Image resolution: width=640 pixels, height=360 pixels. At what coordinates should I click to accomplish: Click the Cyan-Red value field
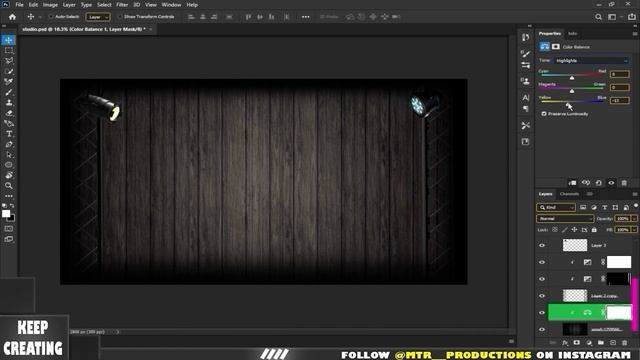point(620,74)
